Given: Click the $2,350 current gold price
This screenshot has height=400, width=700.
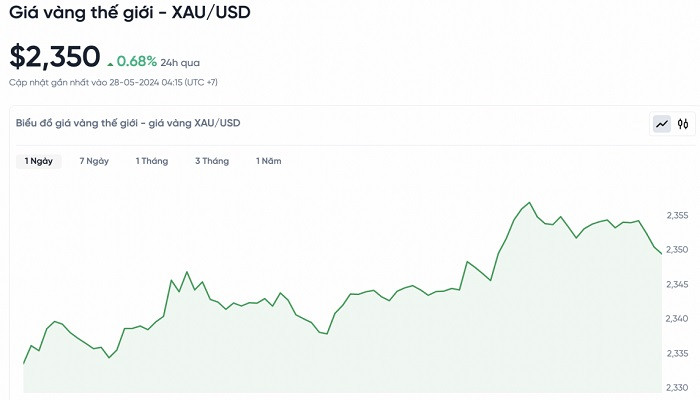Looking at the screenshot, I should (55, 57).
